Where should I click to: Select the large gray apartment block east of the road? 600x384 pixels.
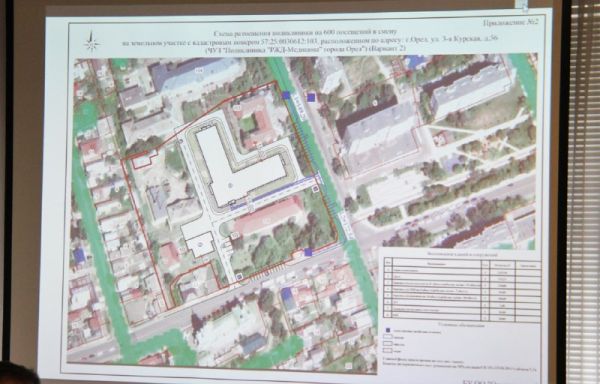(378, 136)
